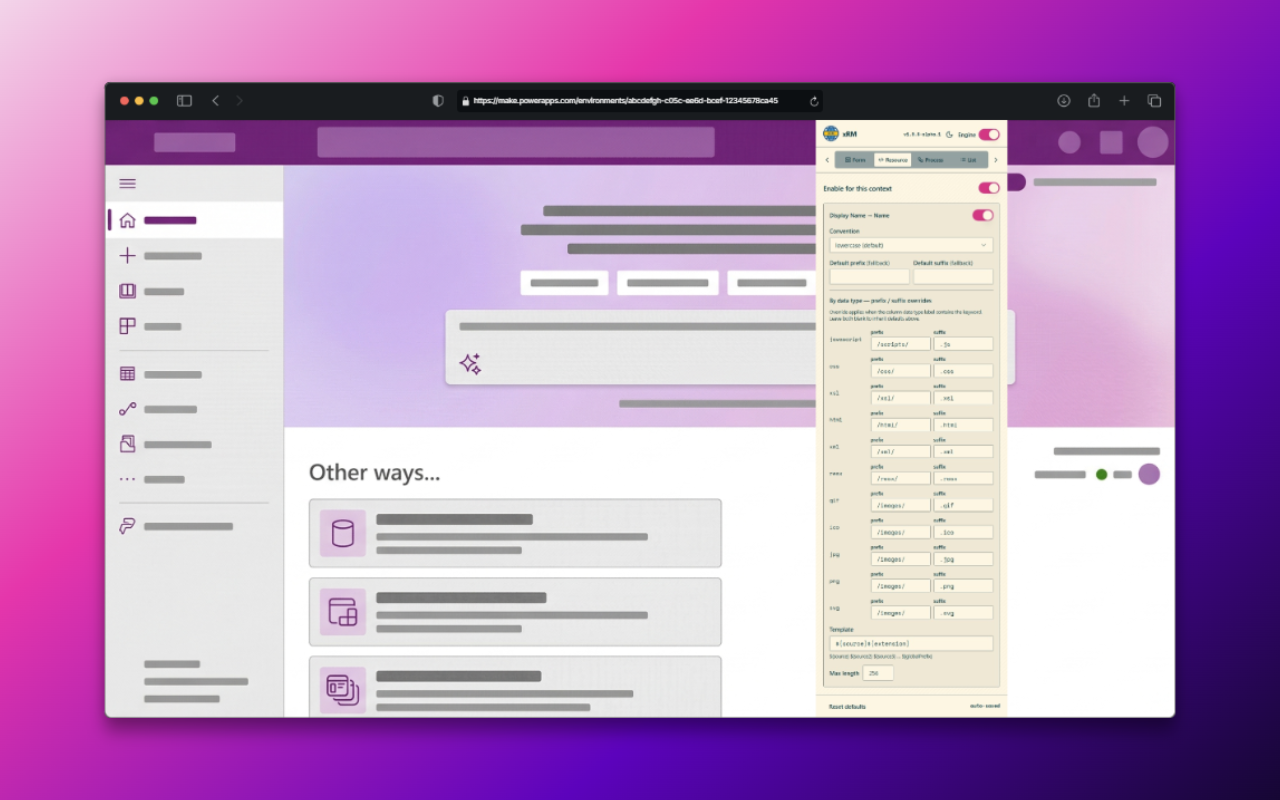Open a new tab with plus icon
Screen dimensions: 1280x800
1124,101
